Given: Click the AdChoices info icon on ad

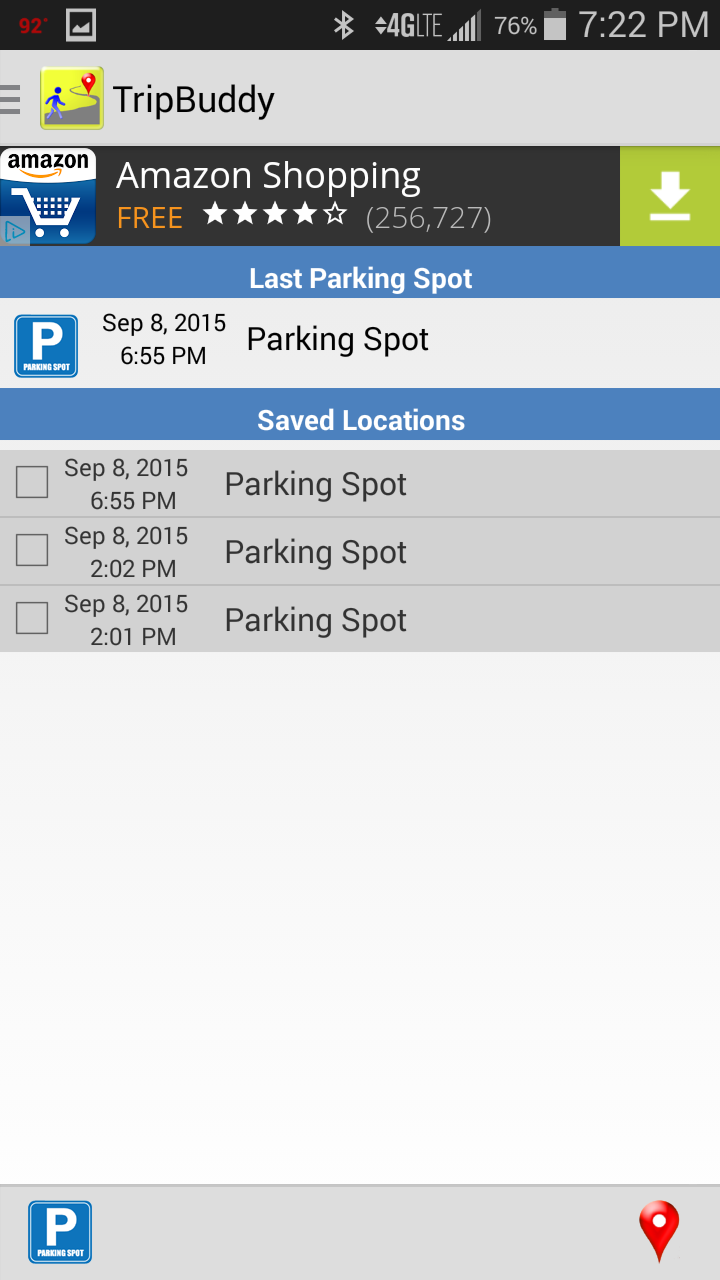Looking at the screenshot, I should (14, 233).
